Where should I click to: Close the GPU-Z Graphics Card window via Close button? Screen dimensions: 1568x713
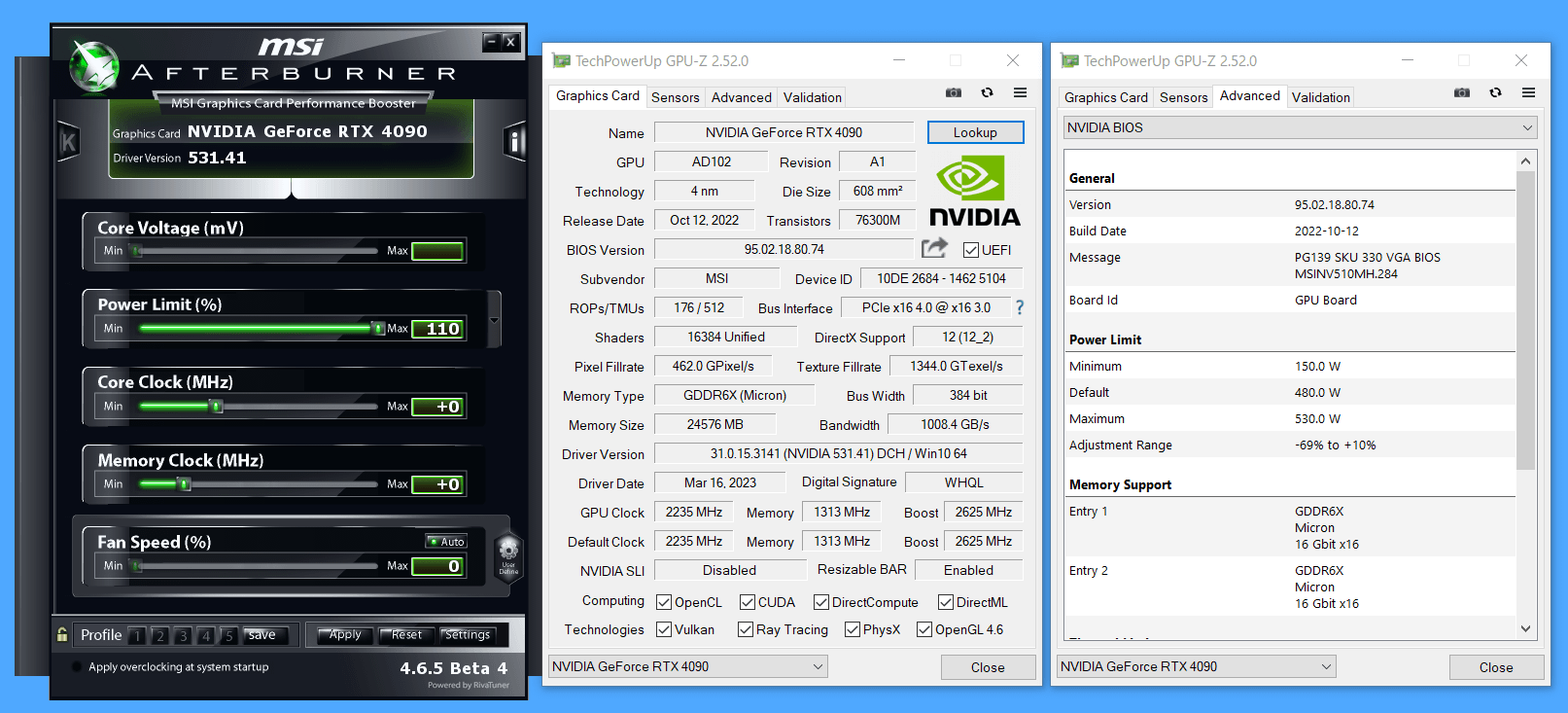tap(988, 667)
